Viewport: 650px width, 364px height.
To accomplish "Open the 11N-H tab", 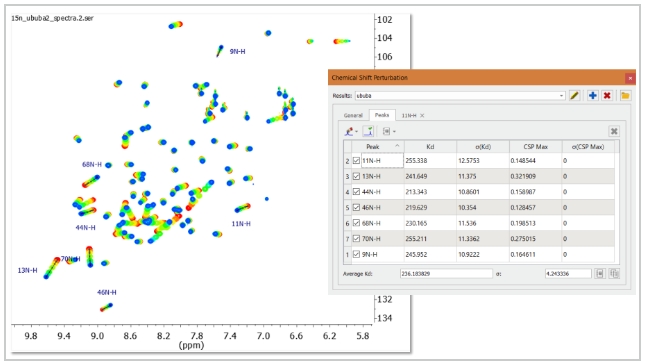I will tap(409, 116).
